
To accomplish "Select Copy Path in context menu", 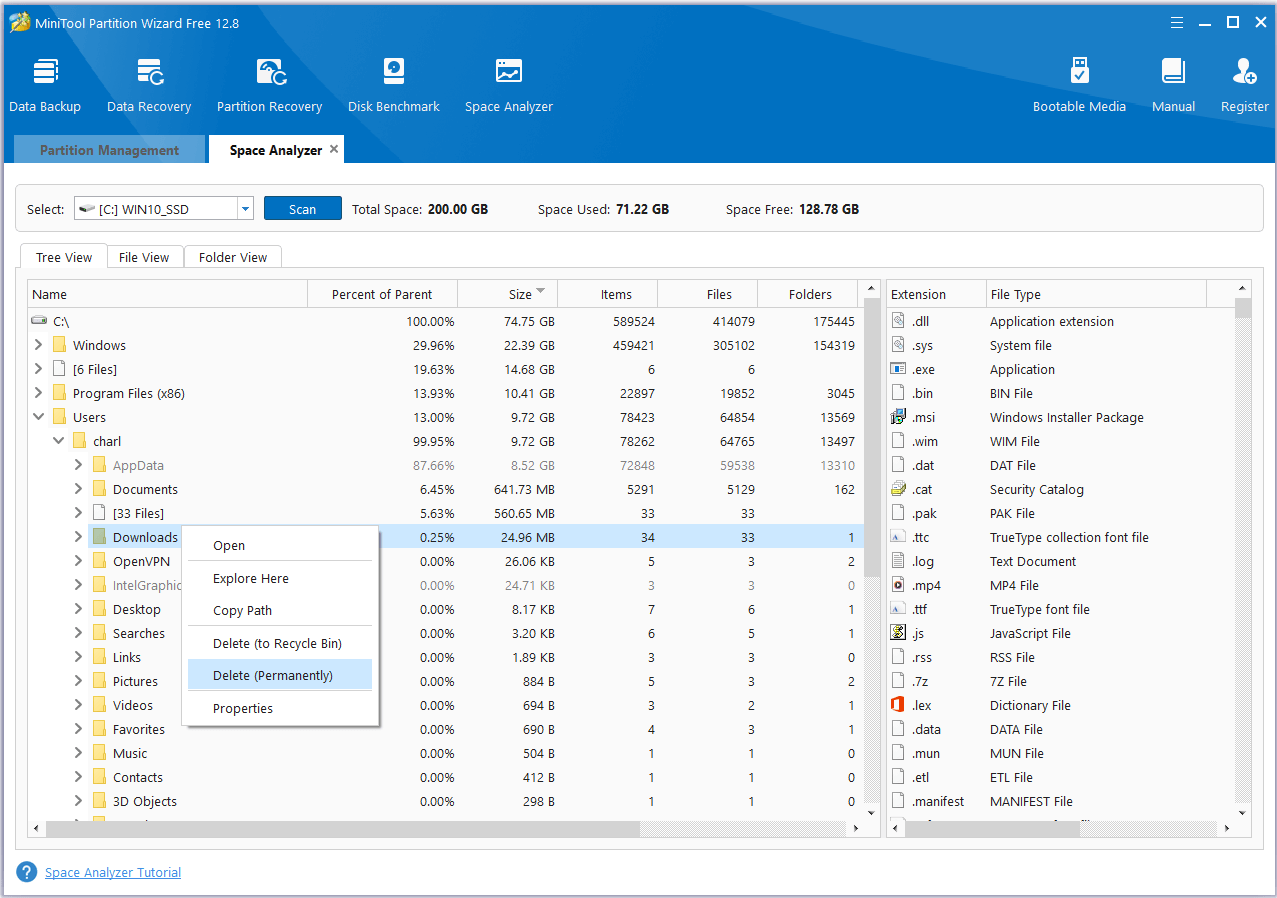I will point(242,610).
